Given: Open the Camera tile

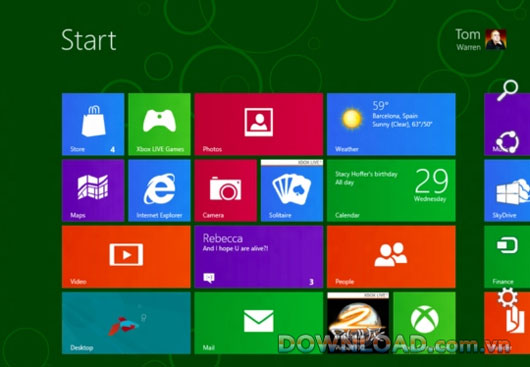Looking at the screenshot, I should tap(225, 190).
